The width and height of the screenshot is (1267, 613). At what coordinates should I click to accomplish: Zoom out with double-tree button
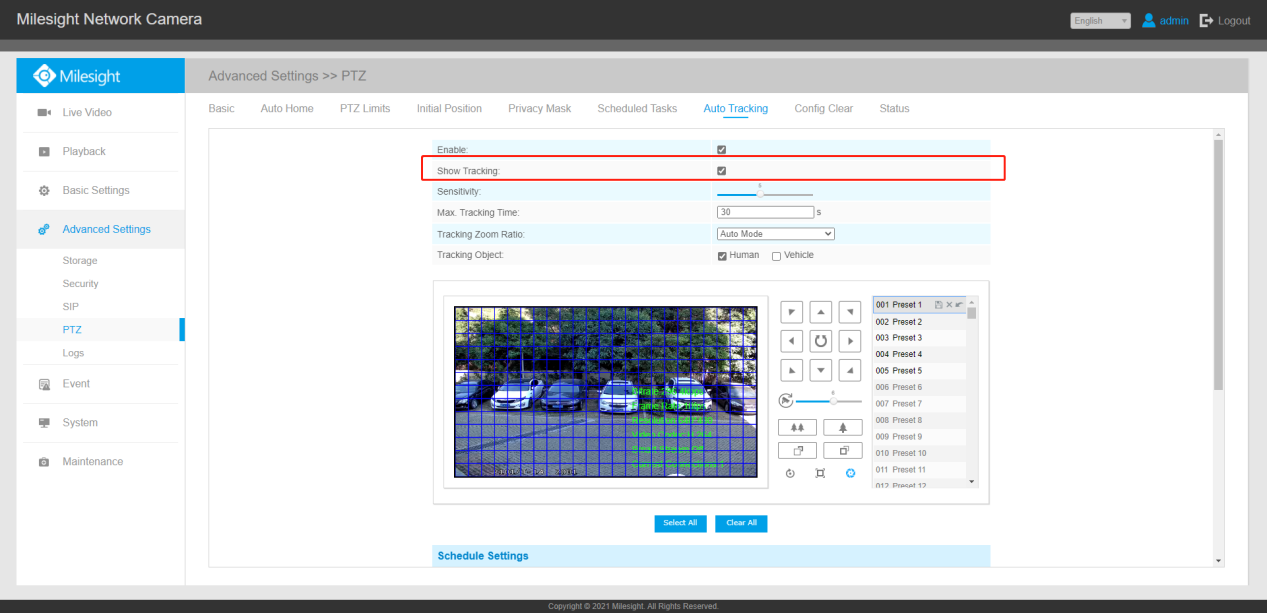pyautogui.click(x=797, y=427)
